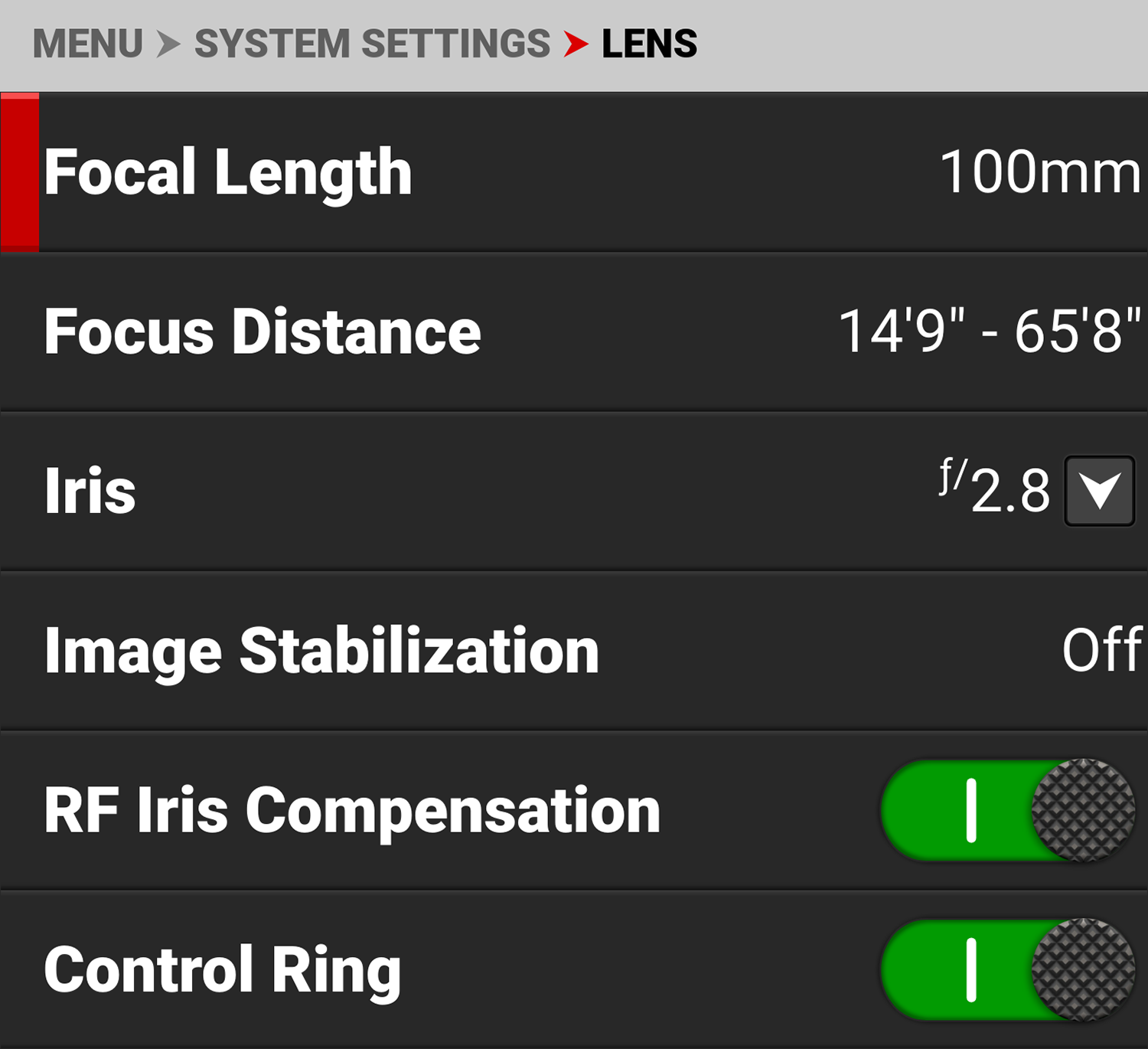Turn off the Control Ring switch
The image size is (1148, 1049).
click(1007, 969)
